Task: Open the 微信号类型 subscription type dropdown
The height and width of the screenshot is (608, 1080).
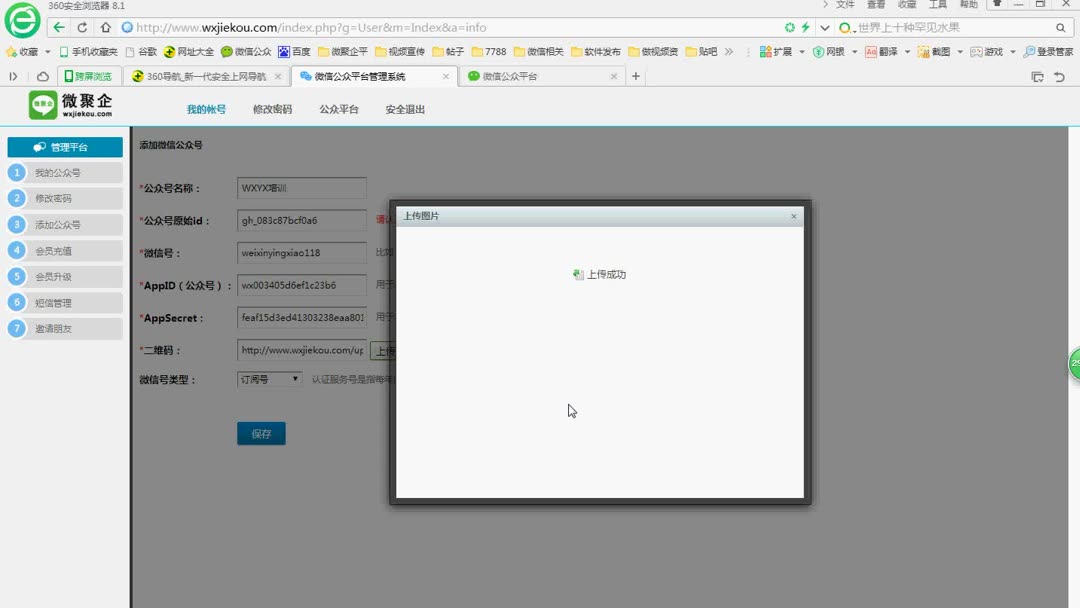Action: (269, 379)
